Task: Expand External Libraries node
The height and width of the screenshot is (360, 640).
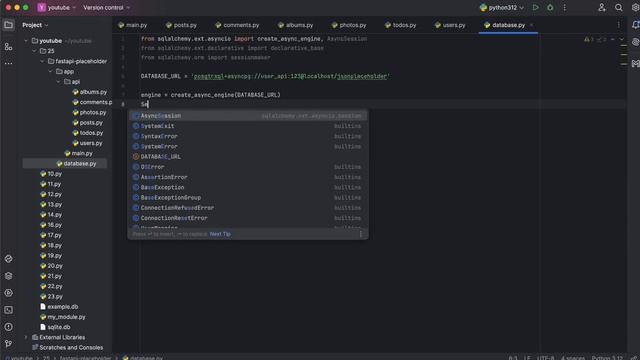Action: (26, 337)
